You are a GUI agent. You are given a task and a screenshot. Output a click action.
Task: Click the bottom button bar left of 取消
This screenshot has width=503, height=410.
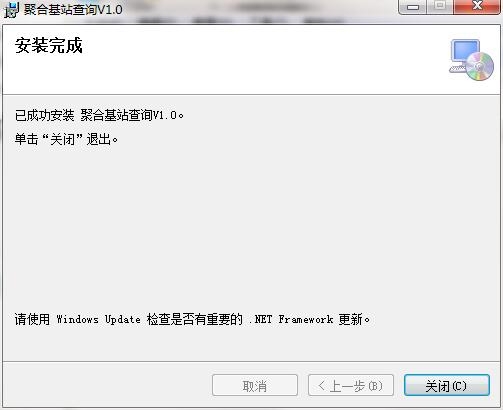(107, 385)
